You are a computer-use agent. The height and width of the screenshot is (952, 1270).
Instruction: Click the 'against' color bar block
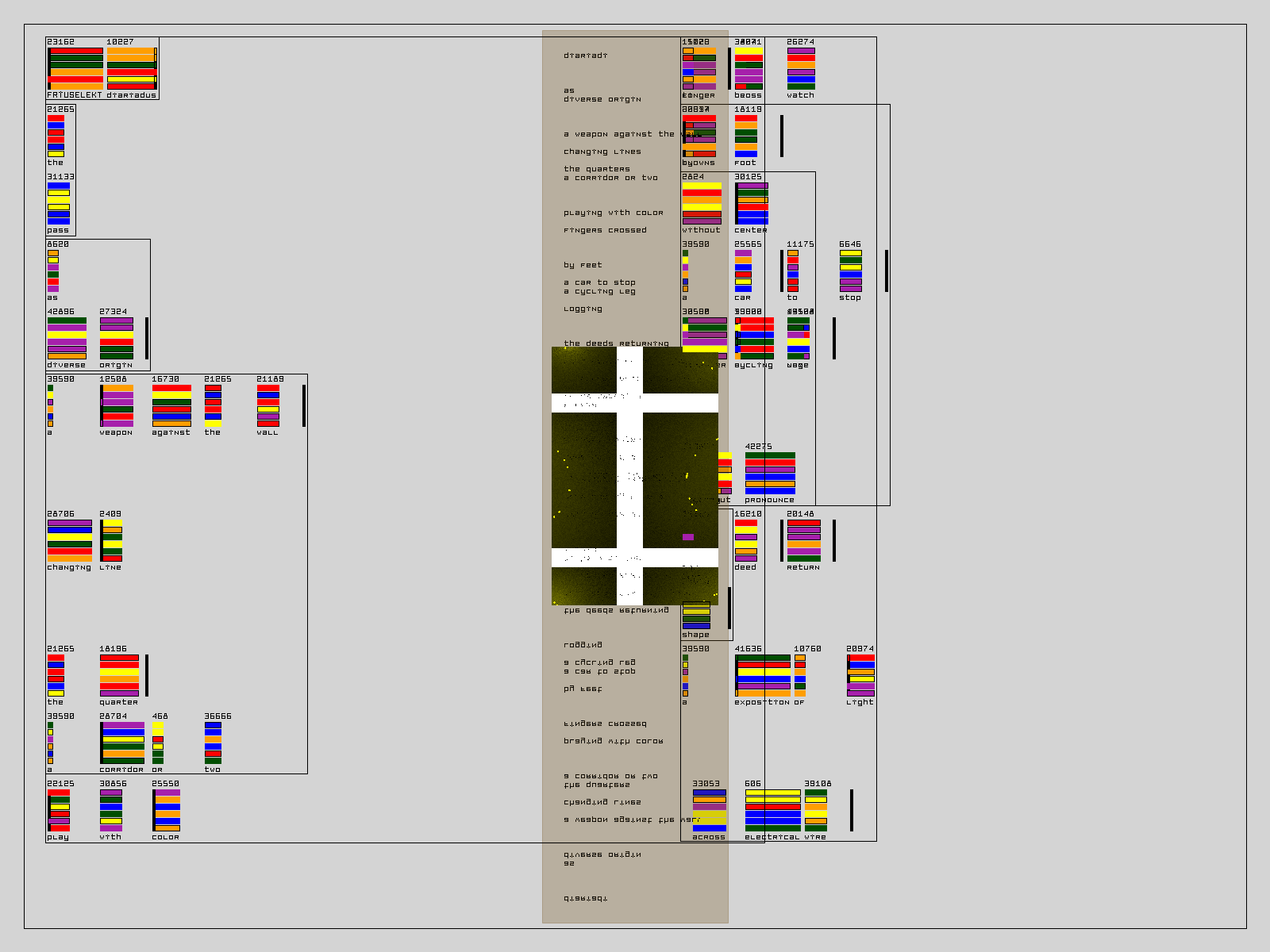171,406
